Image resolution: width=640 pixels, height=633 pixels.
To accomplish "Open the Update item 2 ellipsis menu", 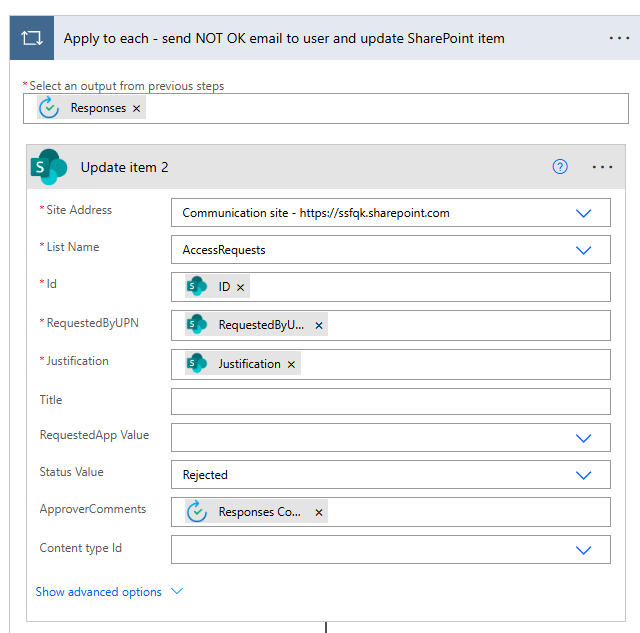I will pos(602,167).
